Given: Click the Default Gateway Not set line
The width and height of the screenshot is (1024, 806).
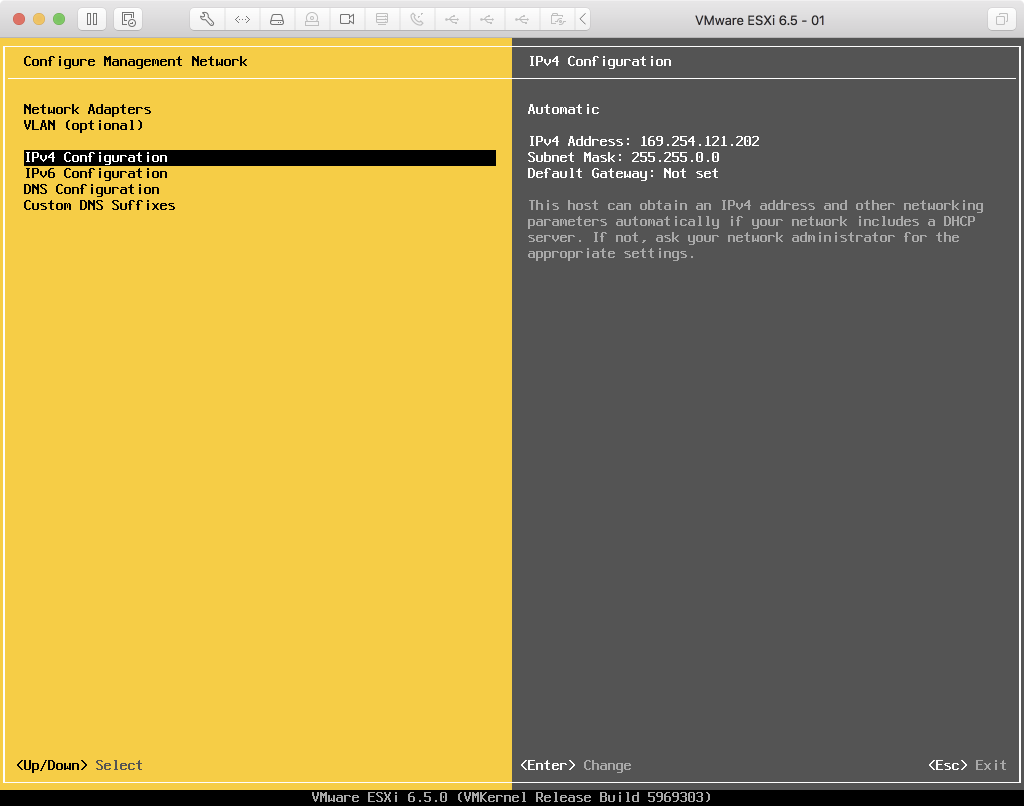Looking at the screenshot, I should click(x=623, y=174).
